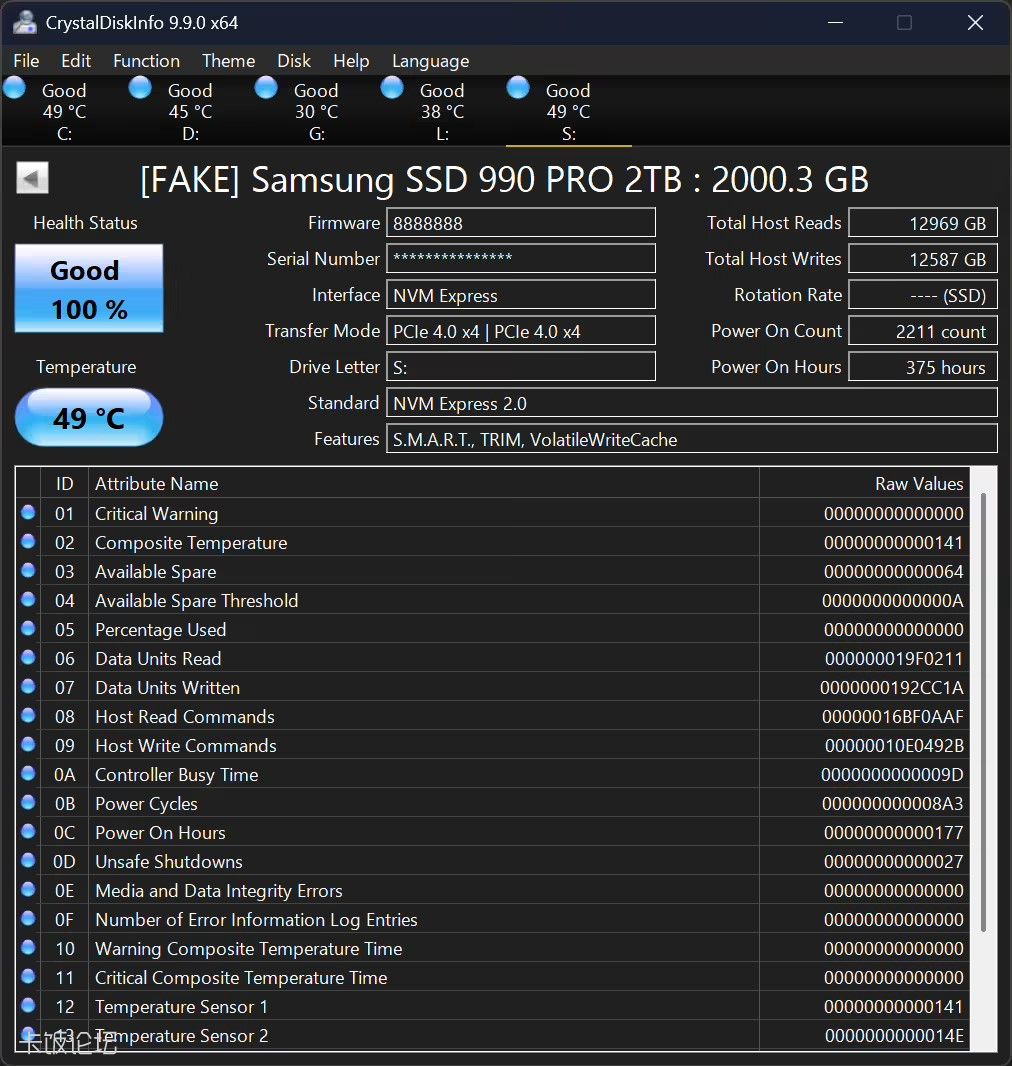
Task: Click status dot for Unsafe Shutdowns row
Action: click(28, 860)
